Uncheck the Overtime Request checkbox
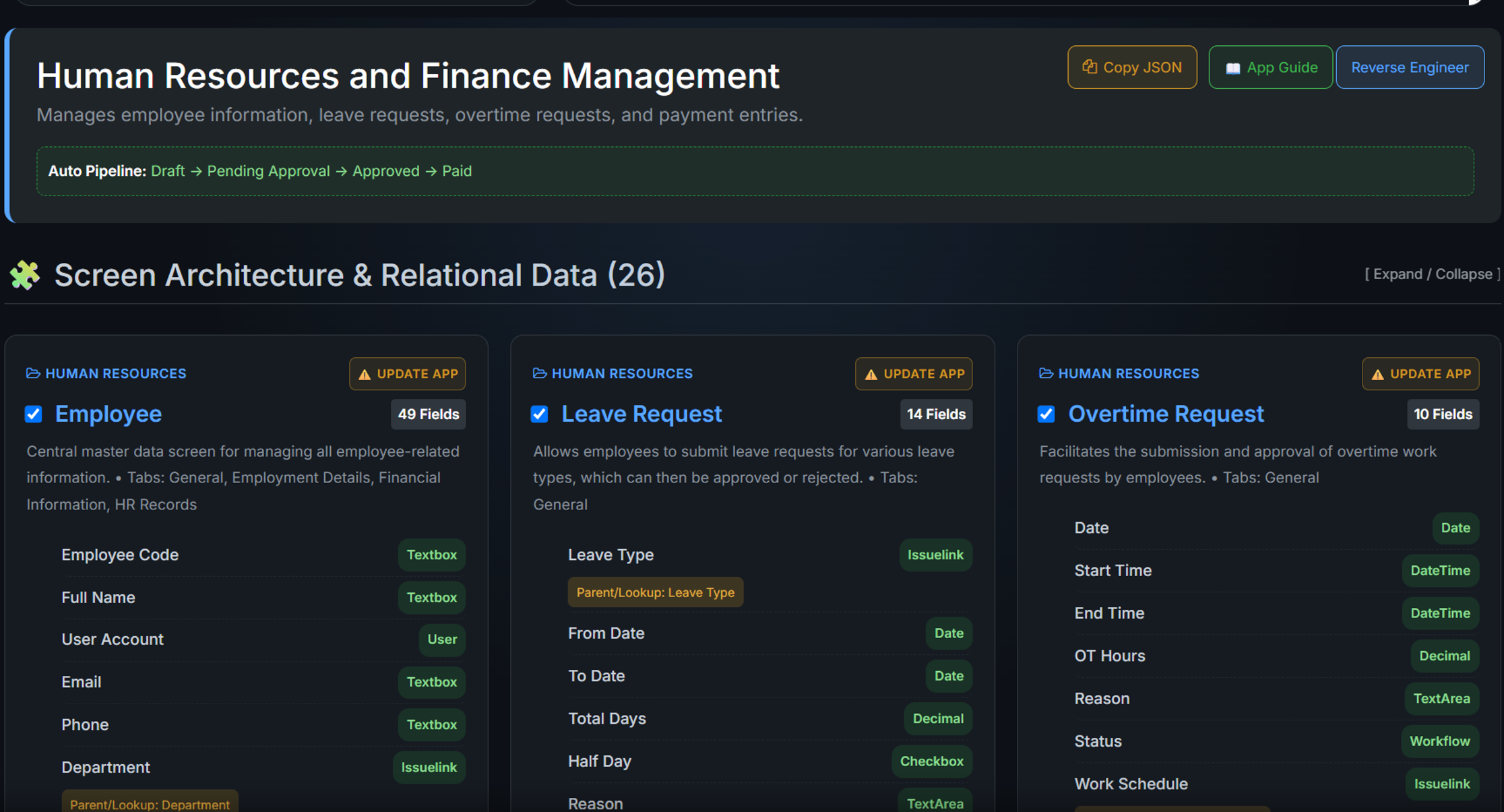Image resolution: width=1504 pixels, height=812 pixels. click(1046, 414)
